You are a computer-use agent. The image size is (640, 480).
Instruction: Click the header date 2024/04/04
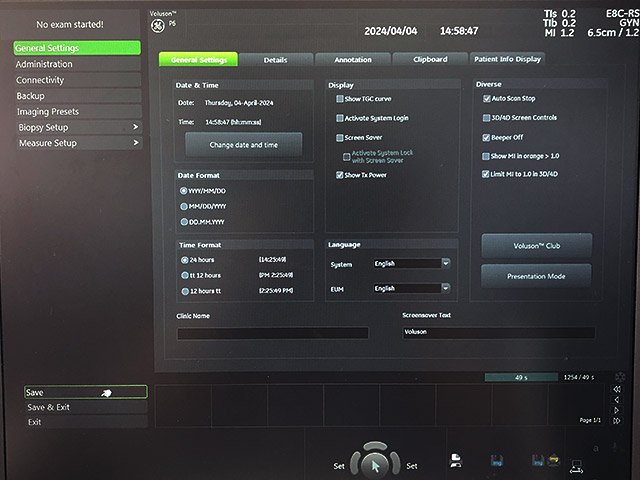pos(391,31)
